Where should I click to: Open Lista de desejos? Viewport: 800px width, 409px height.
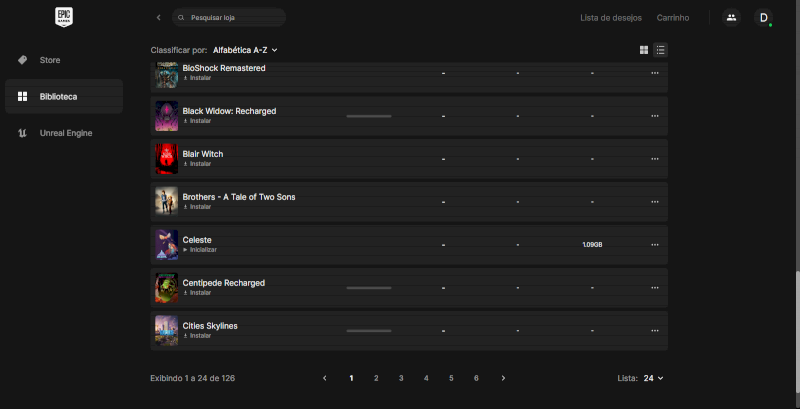[610, 18]
